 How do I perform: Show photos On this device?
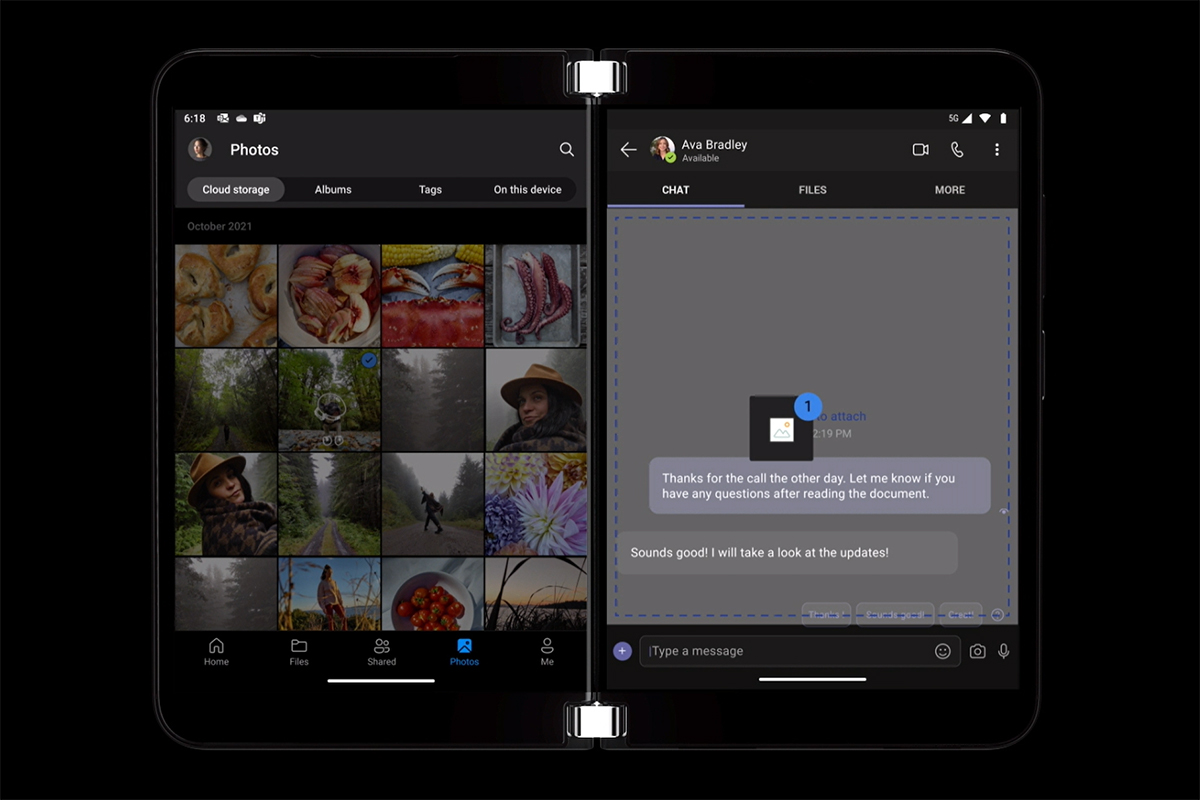[x=527, y=190]
